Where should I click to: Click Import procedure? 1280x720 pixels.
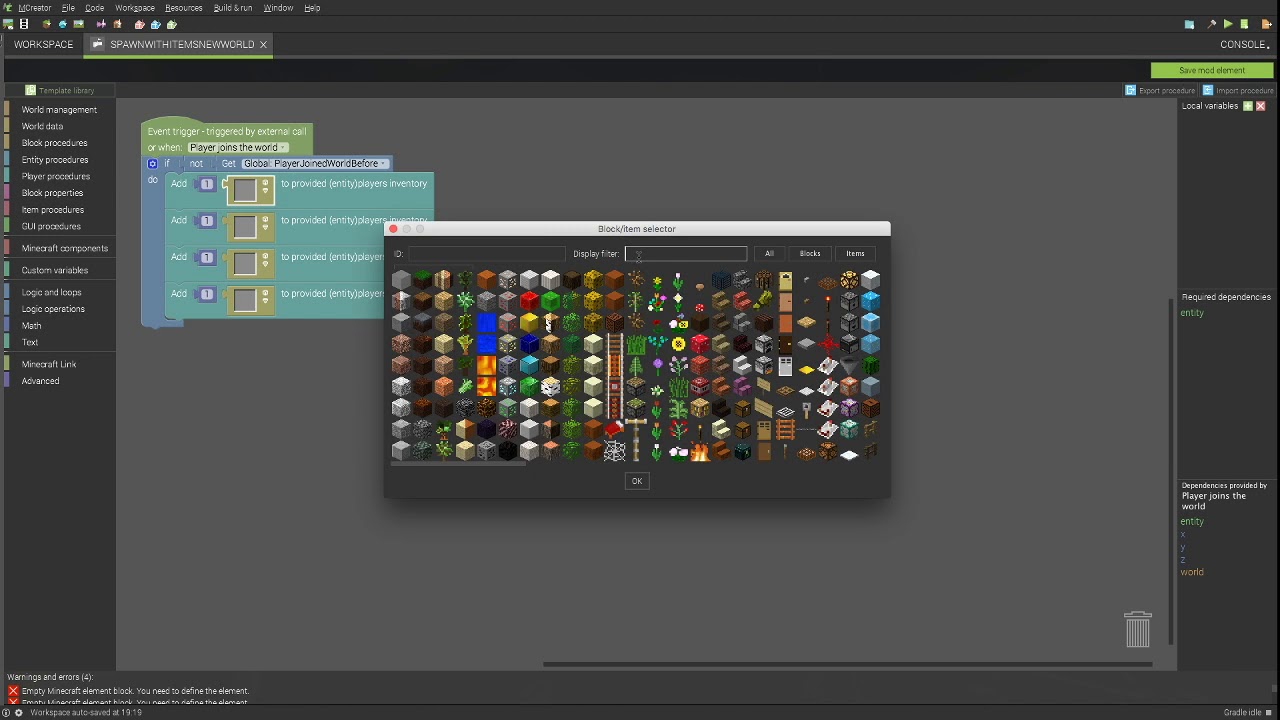(1238, 90)
